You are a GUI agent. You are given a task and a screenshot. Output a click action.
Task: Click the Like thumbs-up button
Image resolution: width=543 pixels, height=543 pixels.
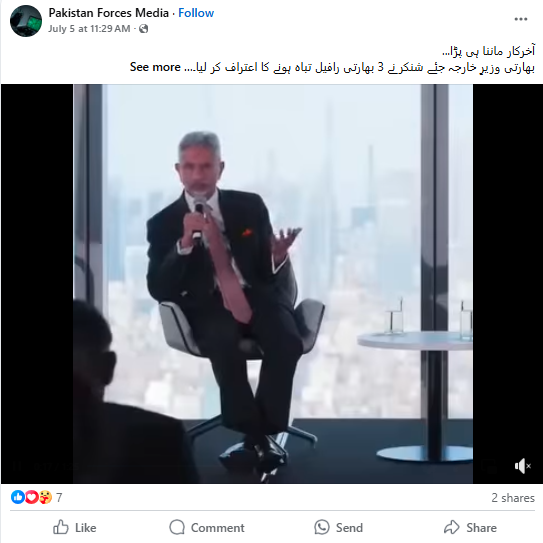point(75,527)
